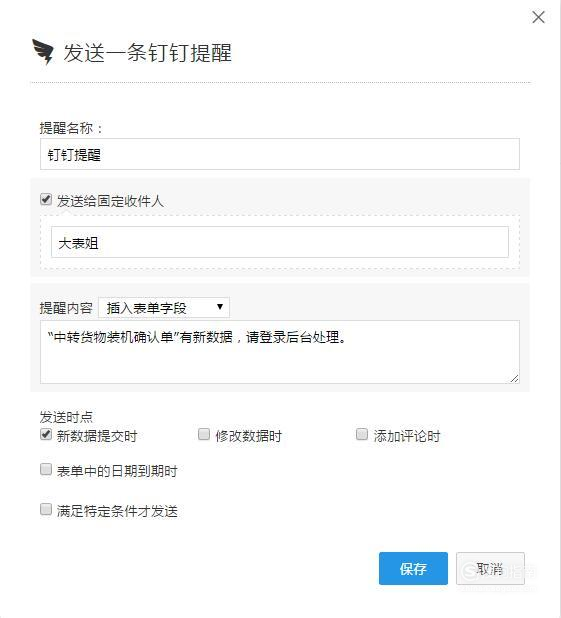Click the 保存 button

[x=413, y=568]
